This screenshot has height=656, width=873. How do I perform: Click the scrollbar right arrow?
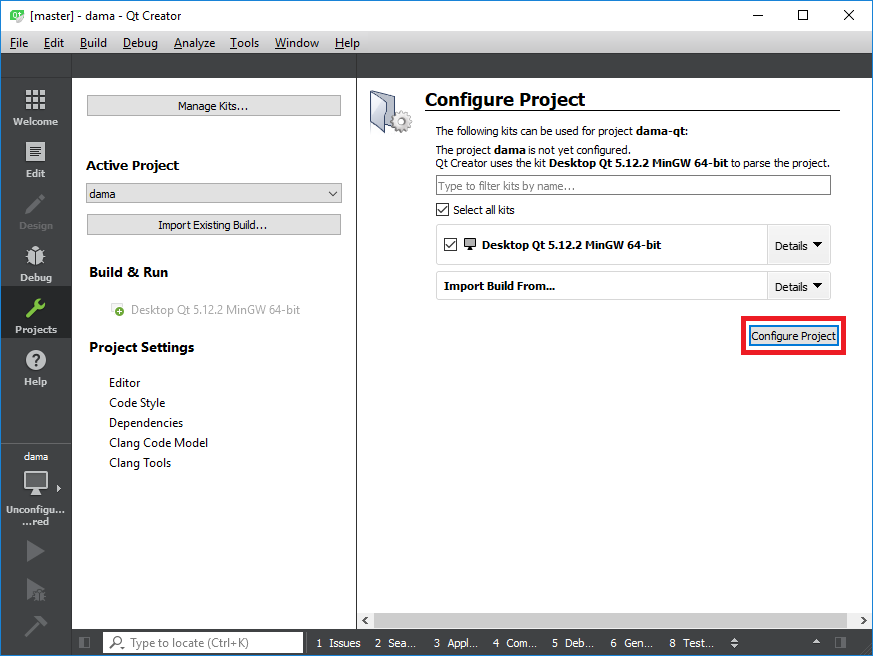click(864, 620)
